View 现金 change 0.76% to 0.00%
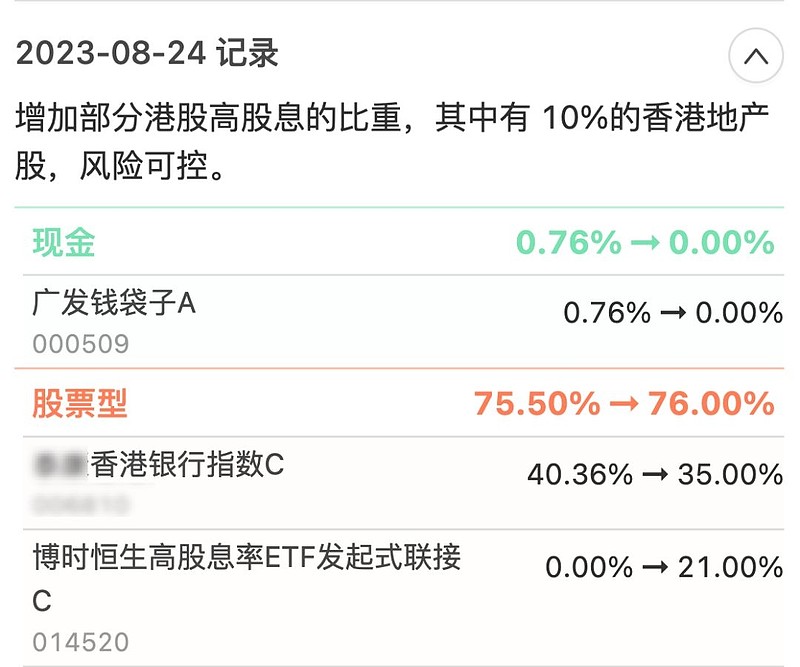Image resolution: width=800 pixels, height=667 pixels. 645,242
